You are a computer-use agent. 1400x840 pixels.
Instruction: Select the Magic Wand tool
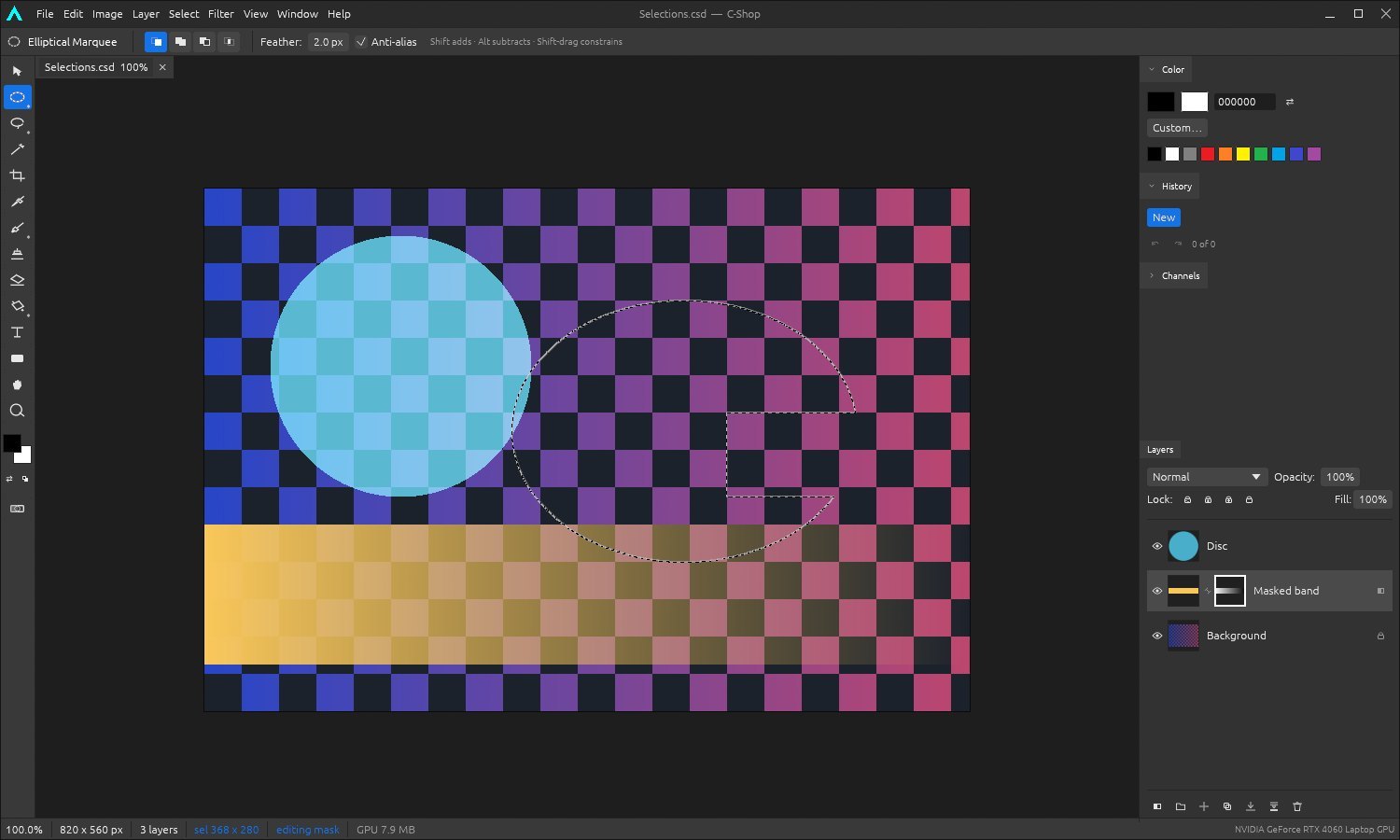click(17, 149)
